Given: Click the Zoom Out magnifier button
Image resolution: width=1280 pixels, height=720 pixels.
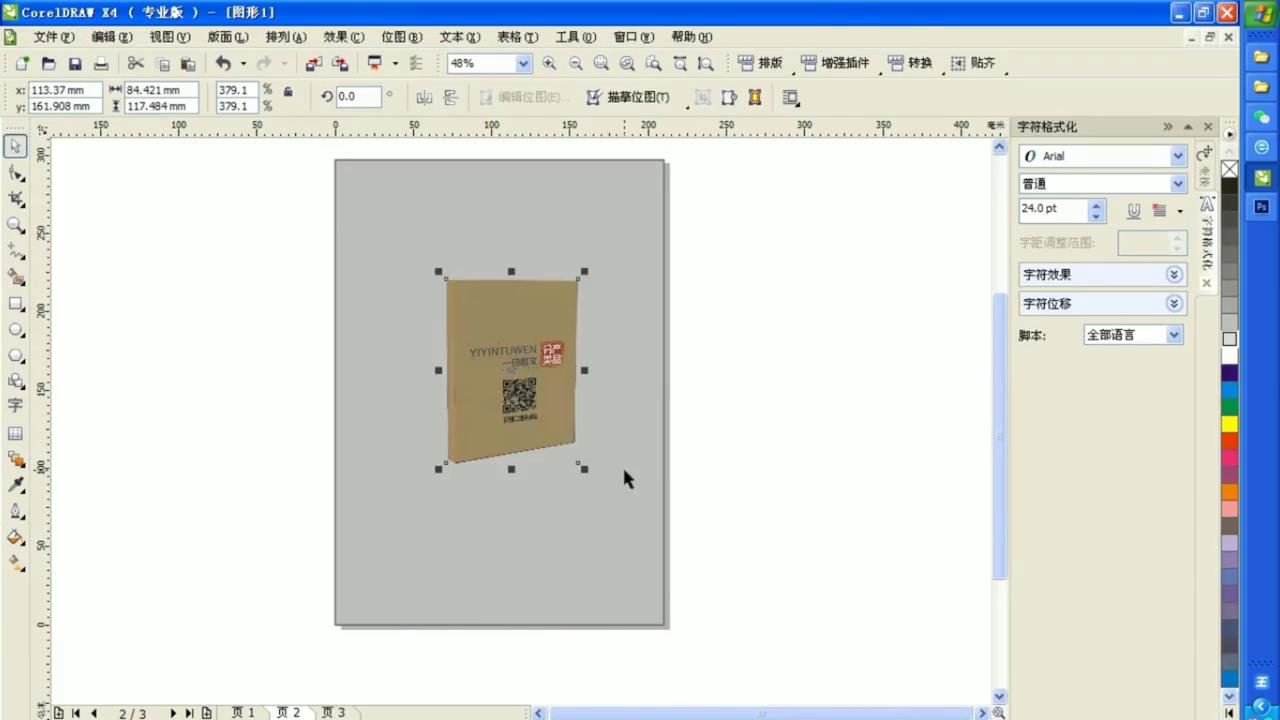Looking at the screenshot, I should point(575,63).
